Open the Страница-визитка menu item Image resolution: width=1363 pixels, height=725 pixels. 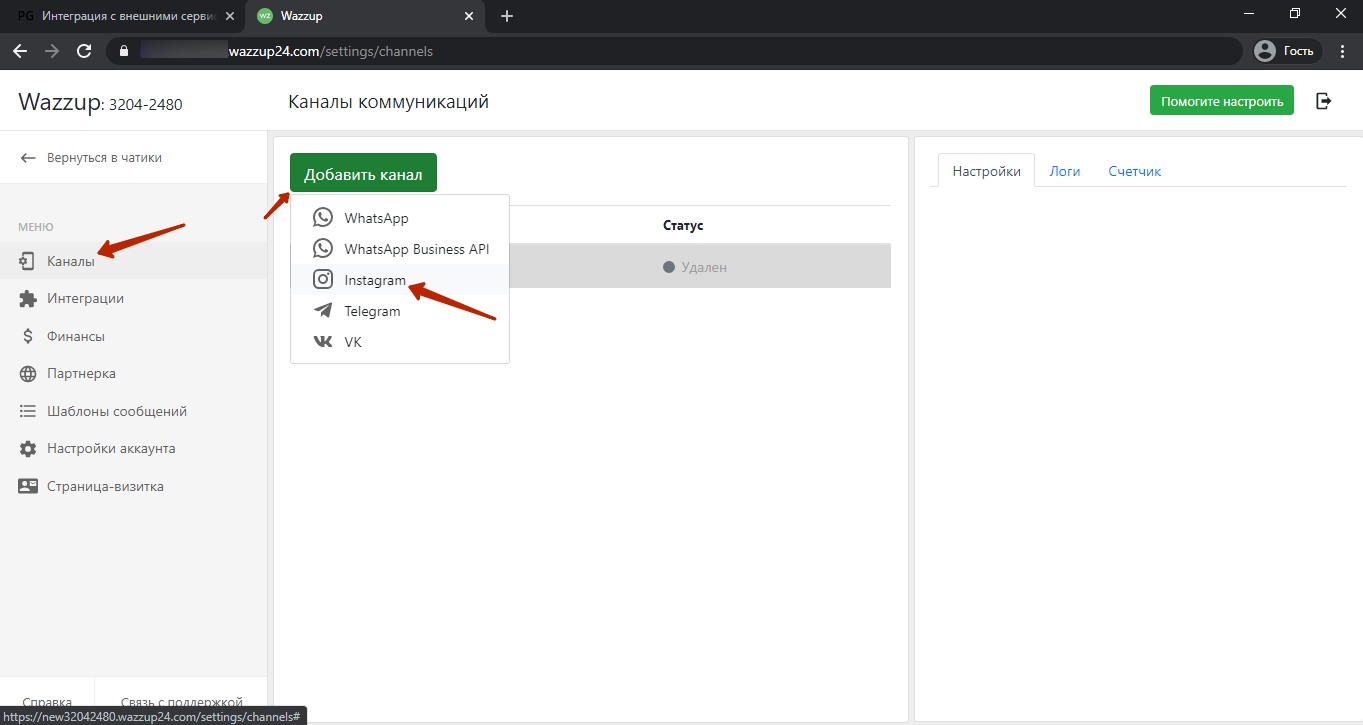coord(133,486)
